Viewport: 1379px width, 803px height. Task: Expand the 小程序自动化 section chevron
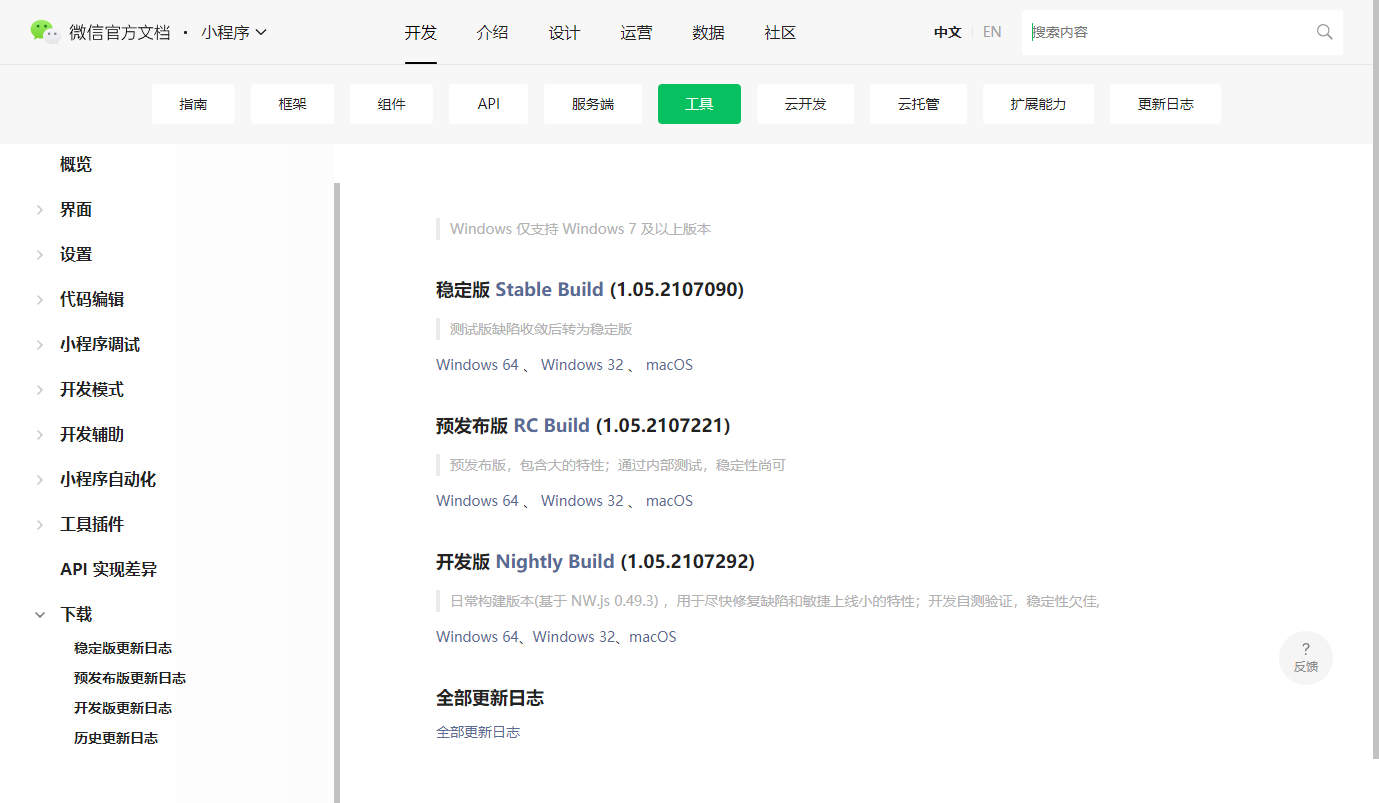(40, 480)
